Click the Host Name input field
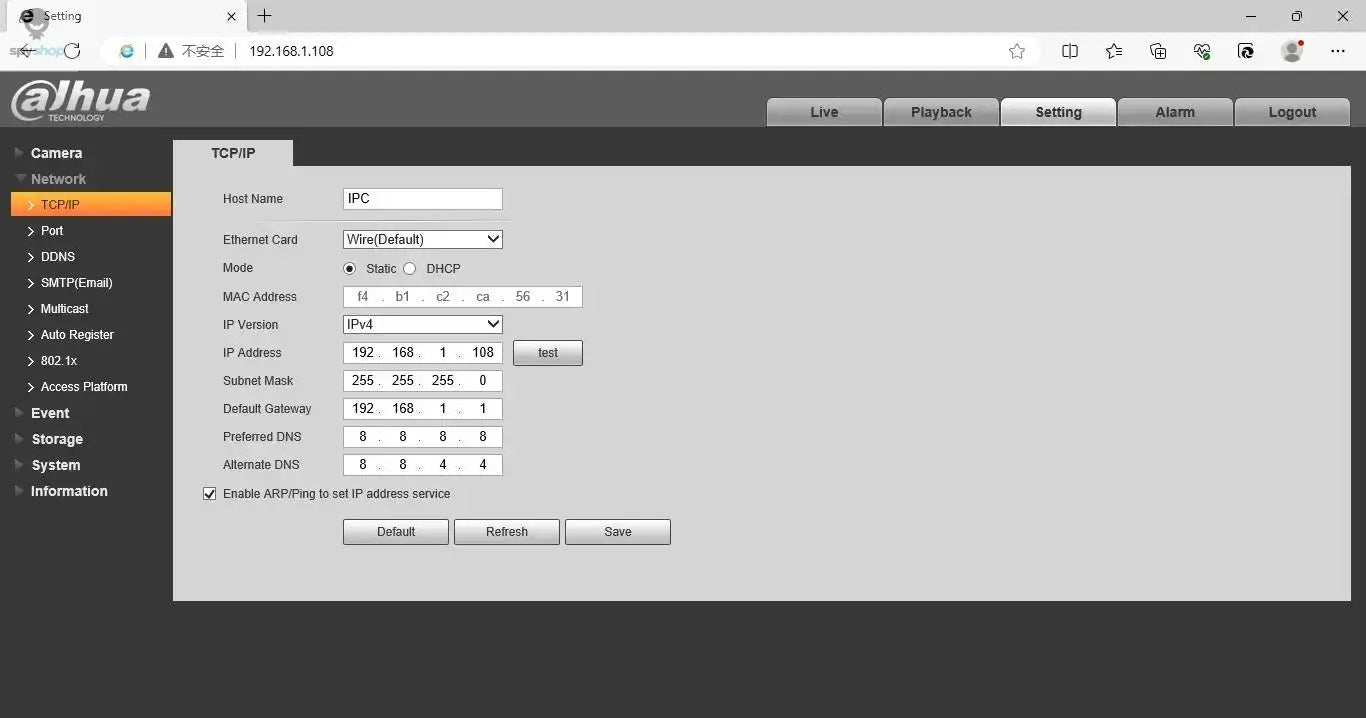 pos(422,199)
